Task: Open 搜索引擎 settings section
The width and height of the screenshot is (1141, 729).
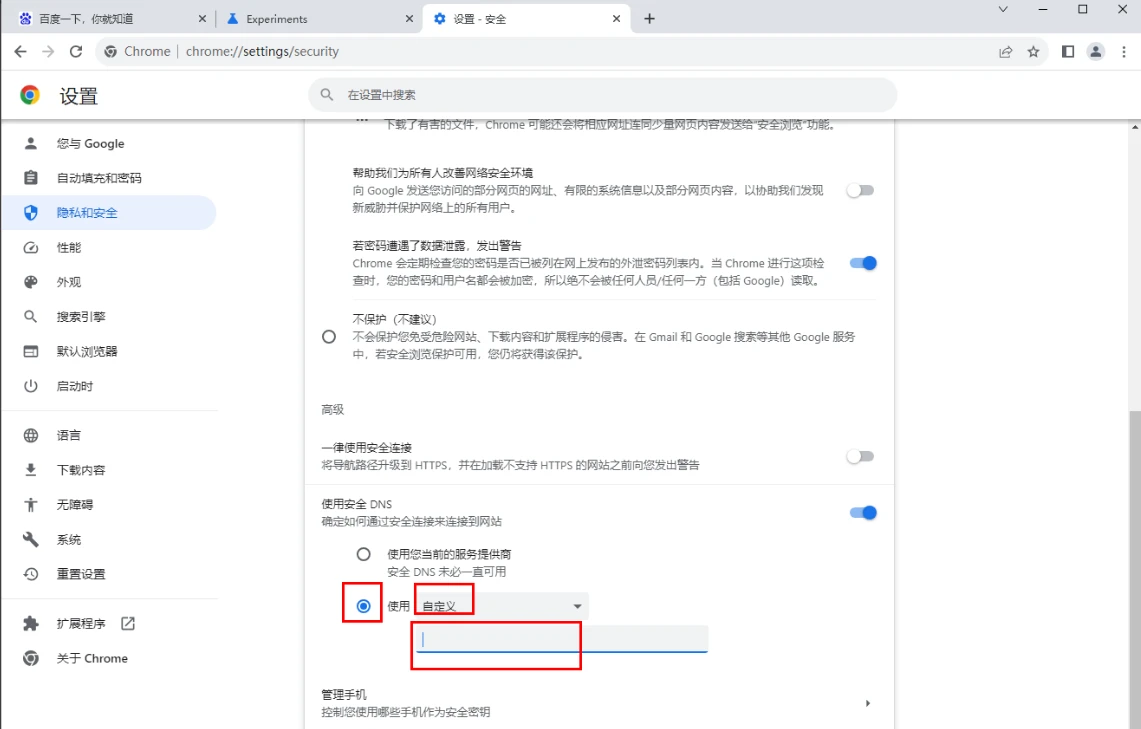Action: pyautogui.click(x=109, y=316)
